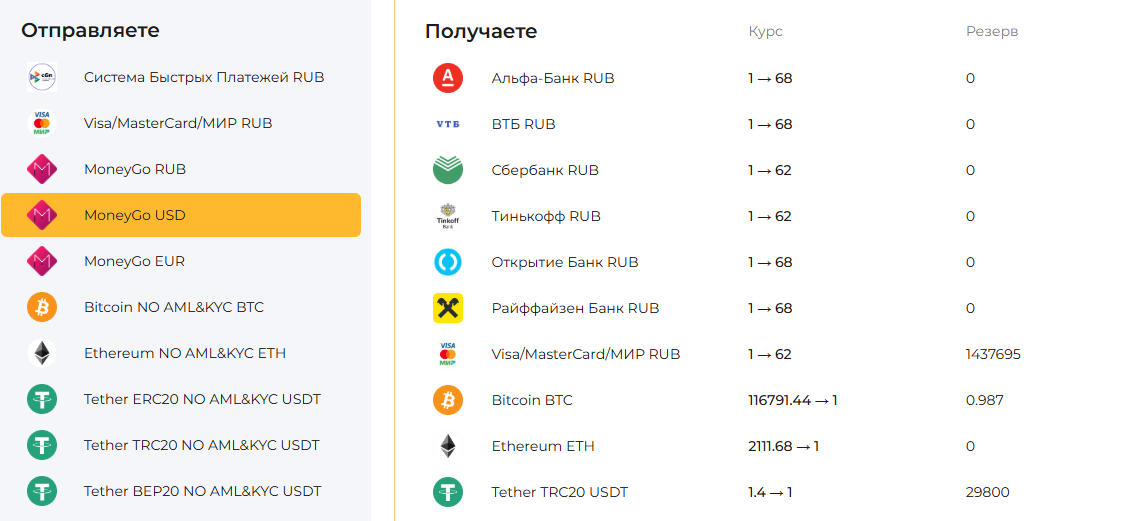Click the SBP fast payments system icon

[x=42, y=77]
